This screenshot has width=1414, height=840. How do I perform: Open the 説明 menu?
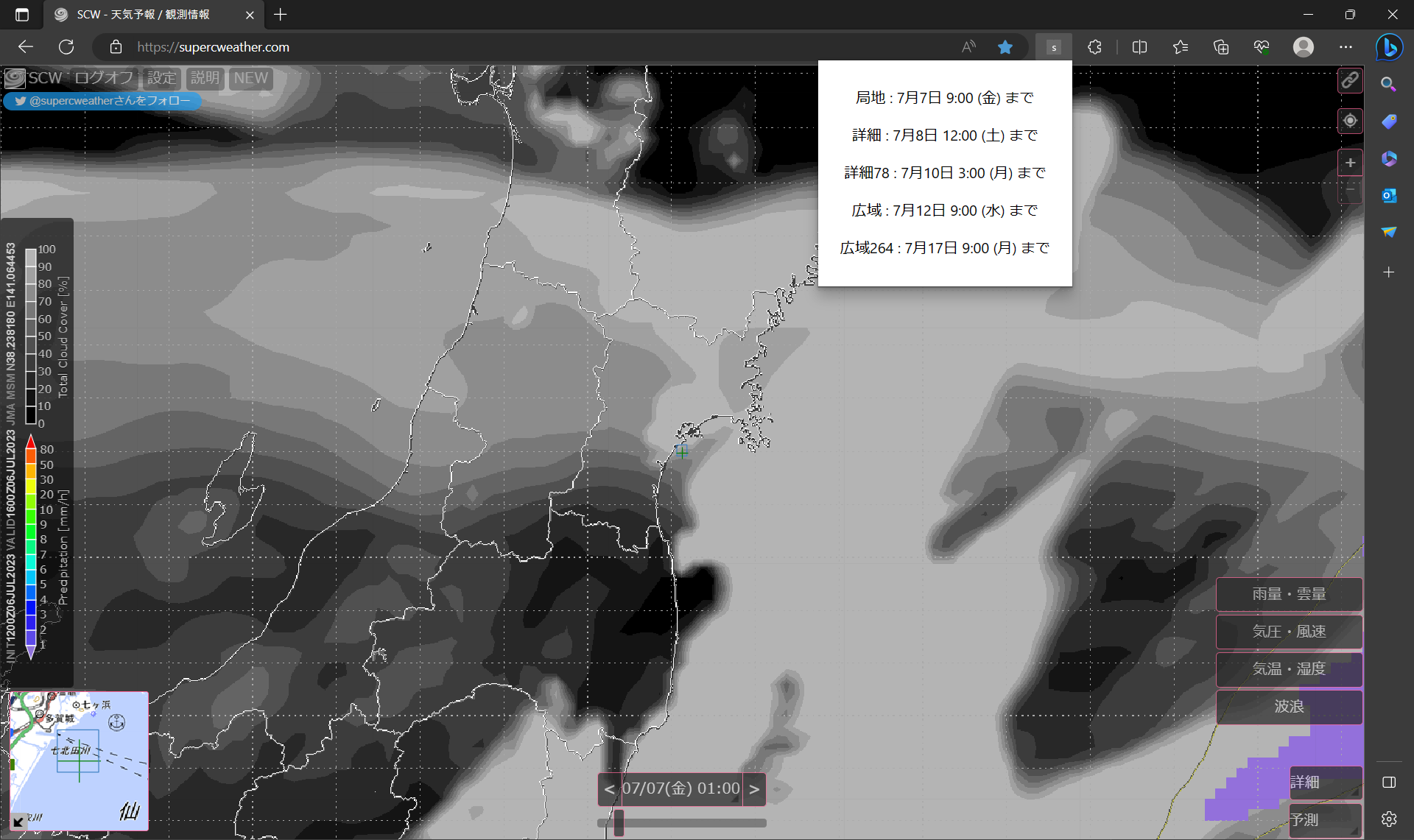coord(205,78)
